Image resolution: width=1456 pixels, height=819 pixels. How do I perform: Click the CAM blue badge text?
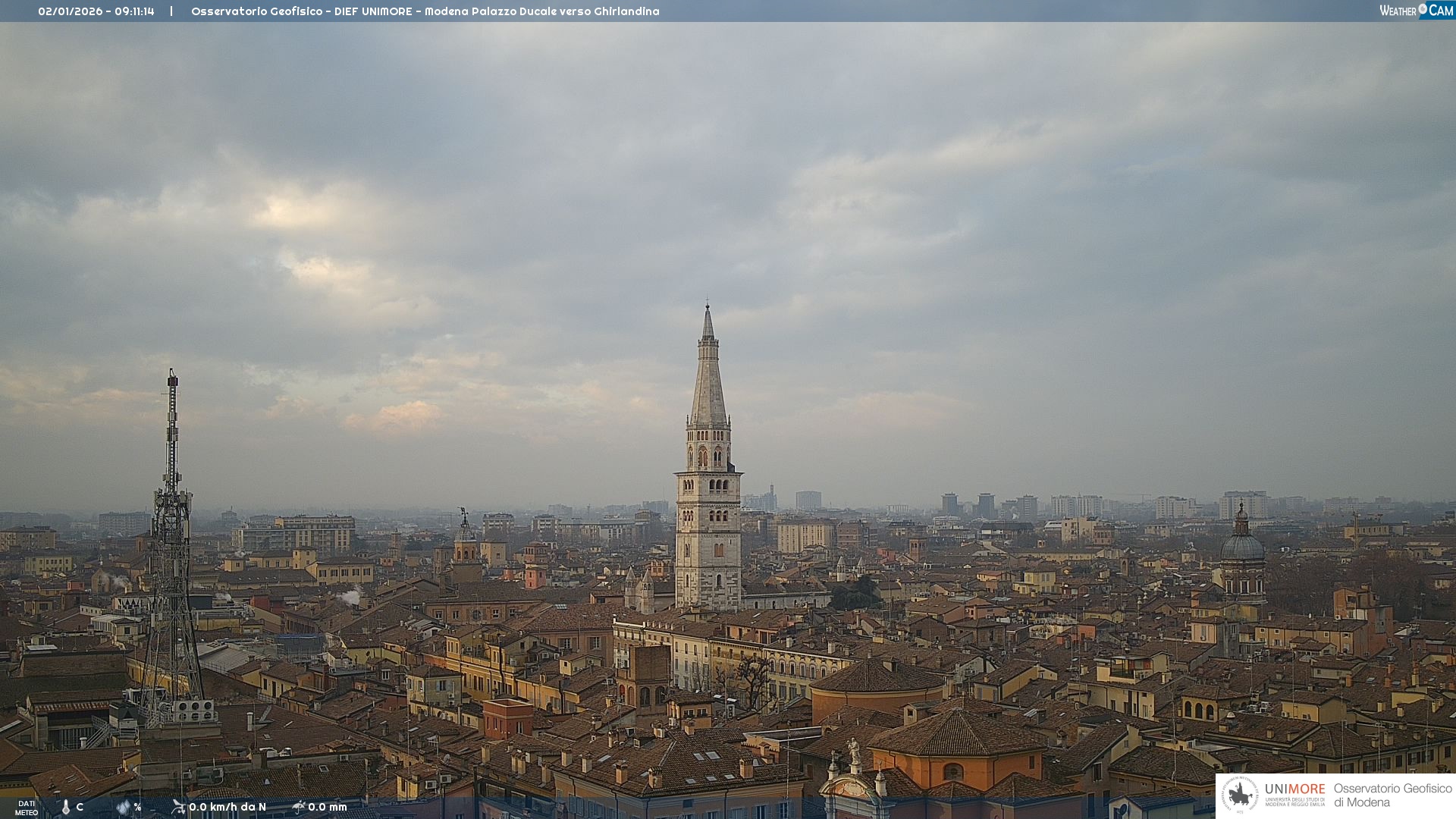coord(1441,10)
